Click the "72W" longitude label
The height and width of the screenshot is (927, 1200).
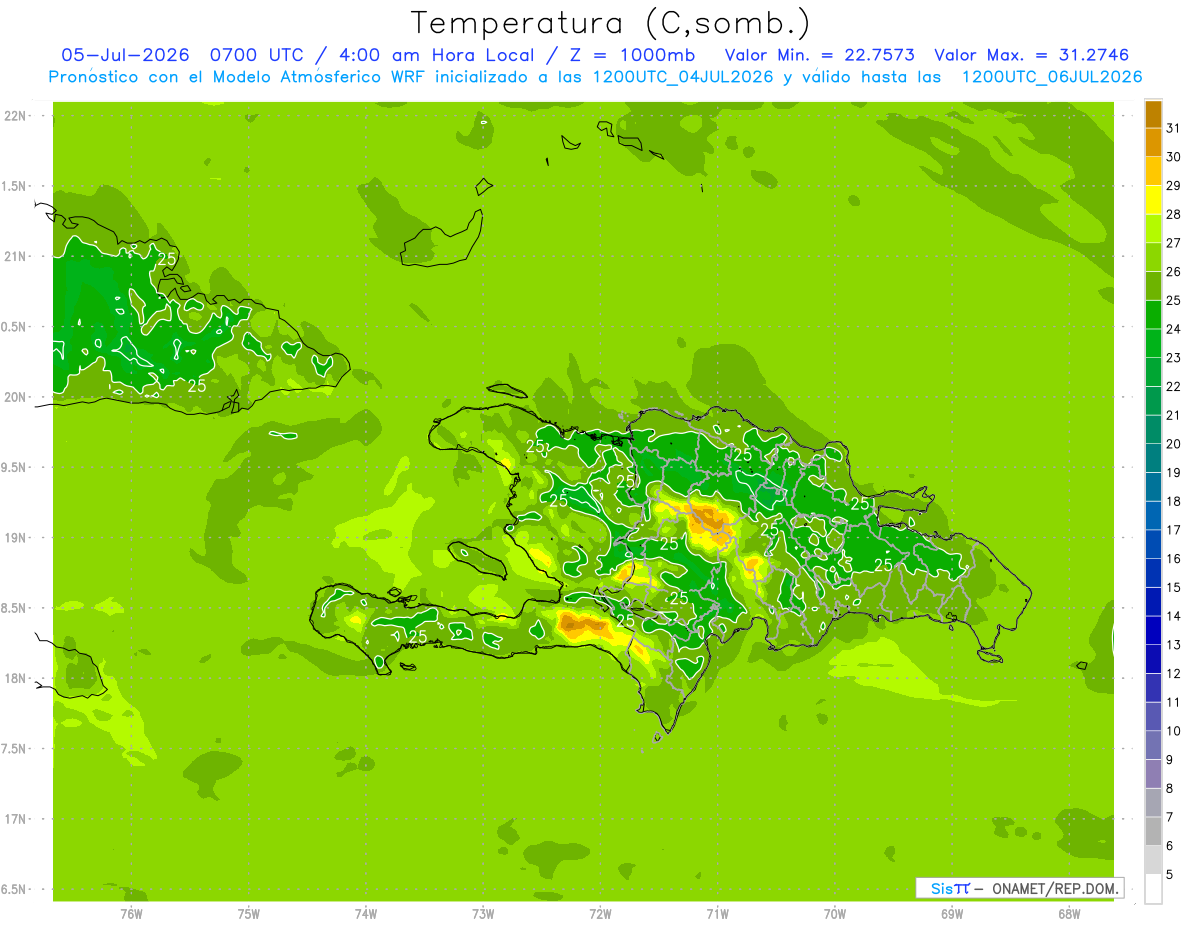click(x=600, y=913)
